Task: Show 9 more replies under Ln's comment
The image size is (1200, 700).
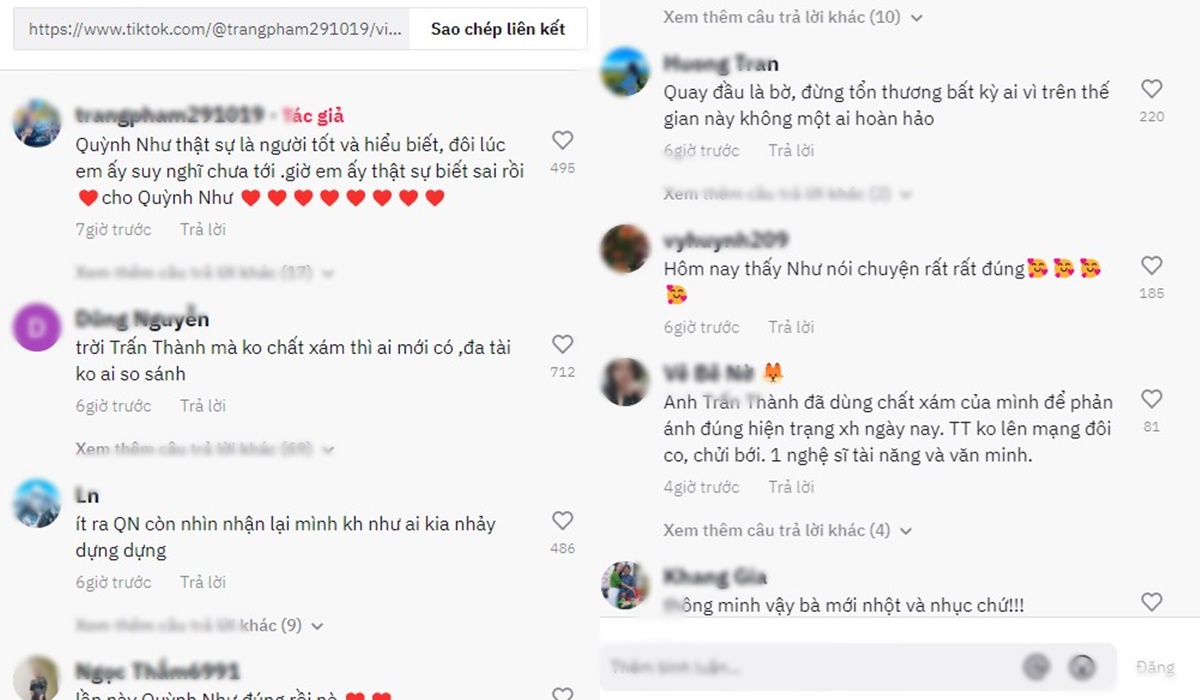Action: 200,625
